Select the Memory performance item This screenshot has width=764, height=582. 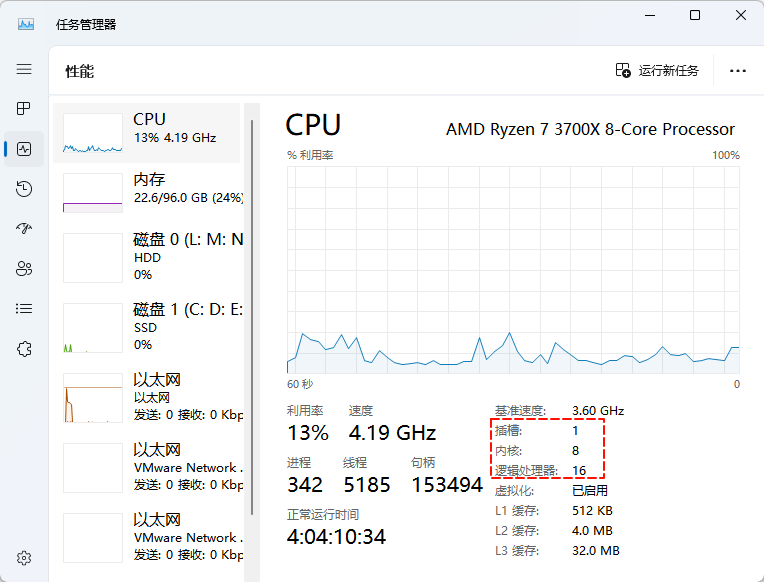[150, 191]
